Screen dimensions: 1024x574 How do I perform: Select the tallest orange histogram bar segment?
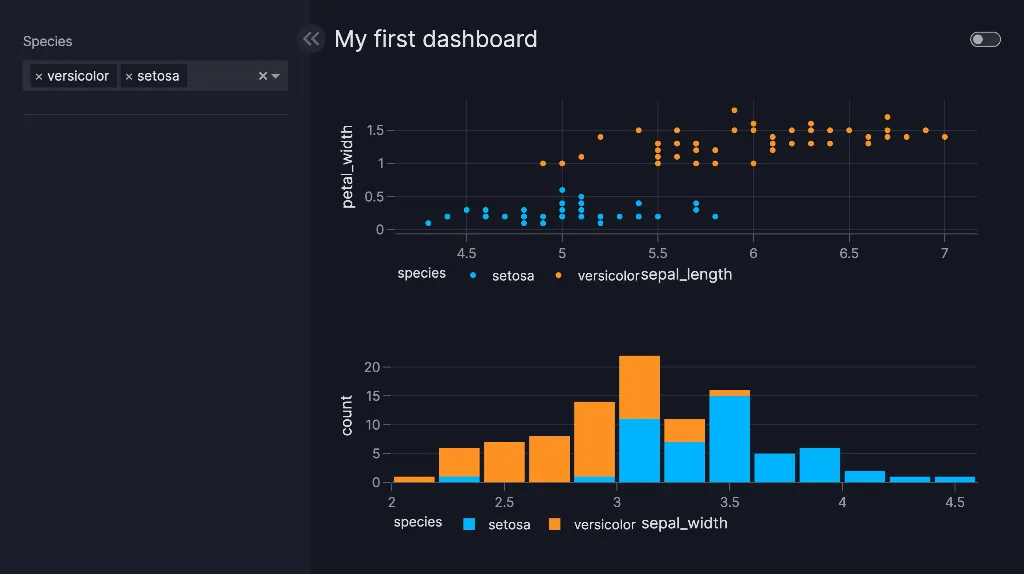(x=594, y=439)
